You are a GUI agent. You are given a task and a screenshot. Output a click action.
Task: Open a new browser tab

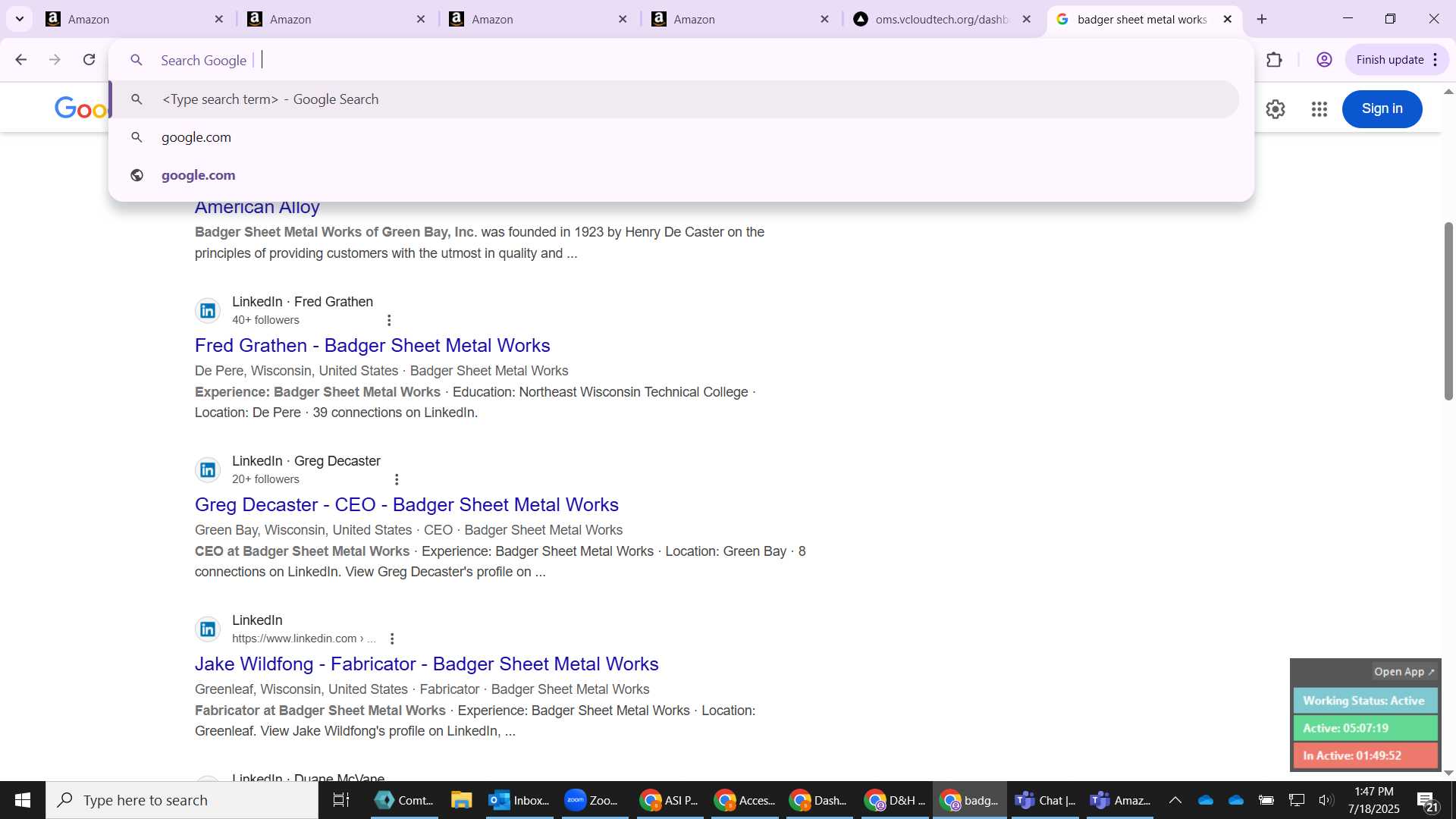1262,19
